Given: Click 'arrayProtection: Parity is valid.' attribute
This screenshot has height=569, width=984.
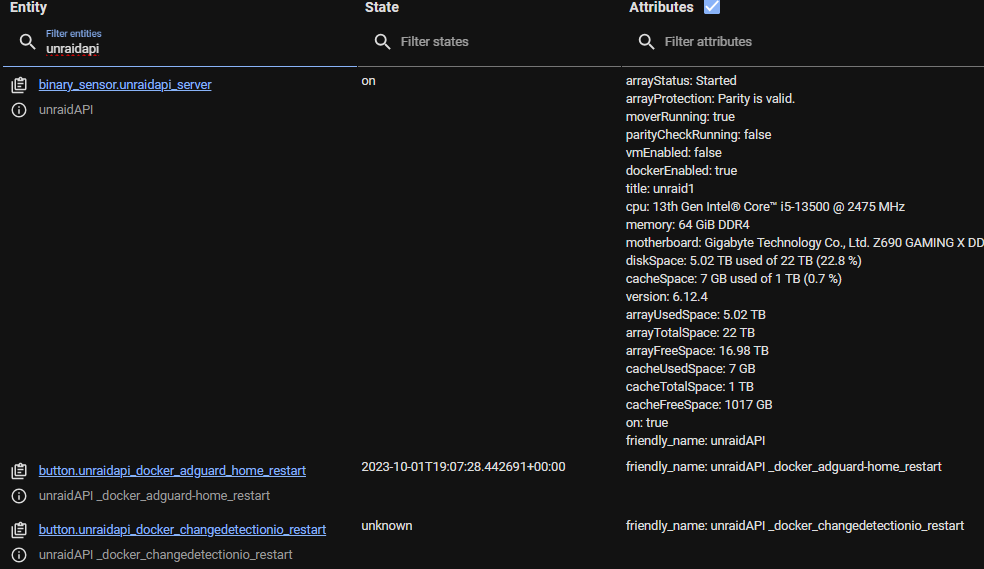Looking at the screenshot, I should pyautogui.click(x=710, y=98).
